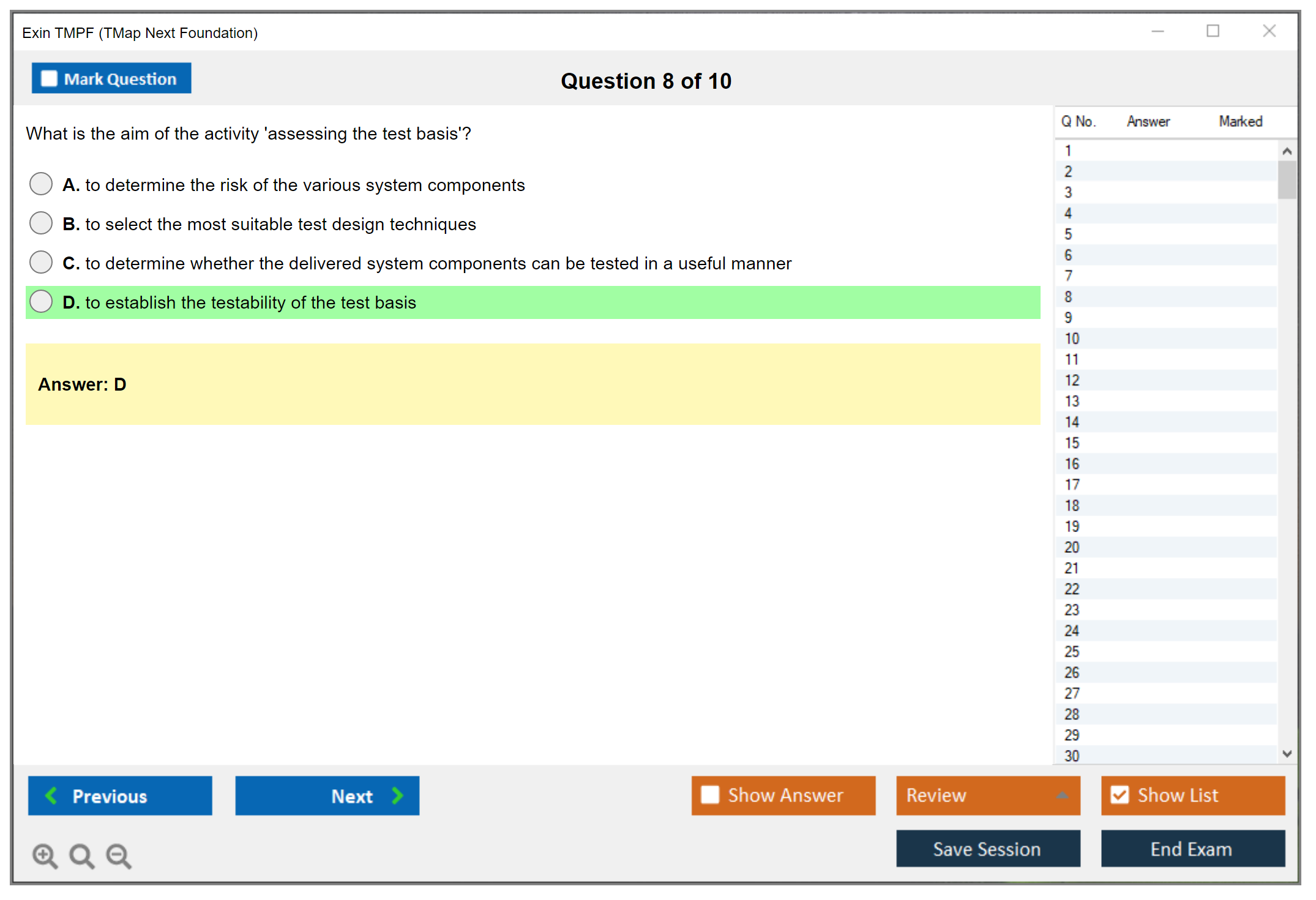Jump to question 15 in list
Viewport: 1316px width, 900px height.
coord(1072,443)
